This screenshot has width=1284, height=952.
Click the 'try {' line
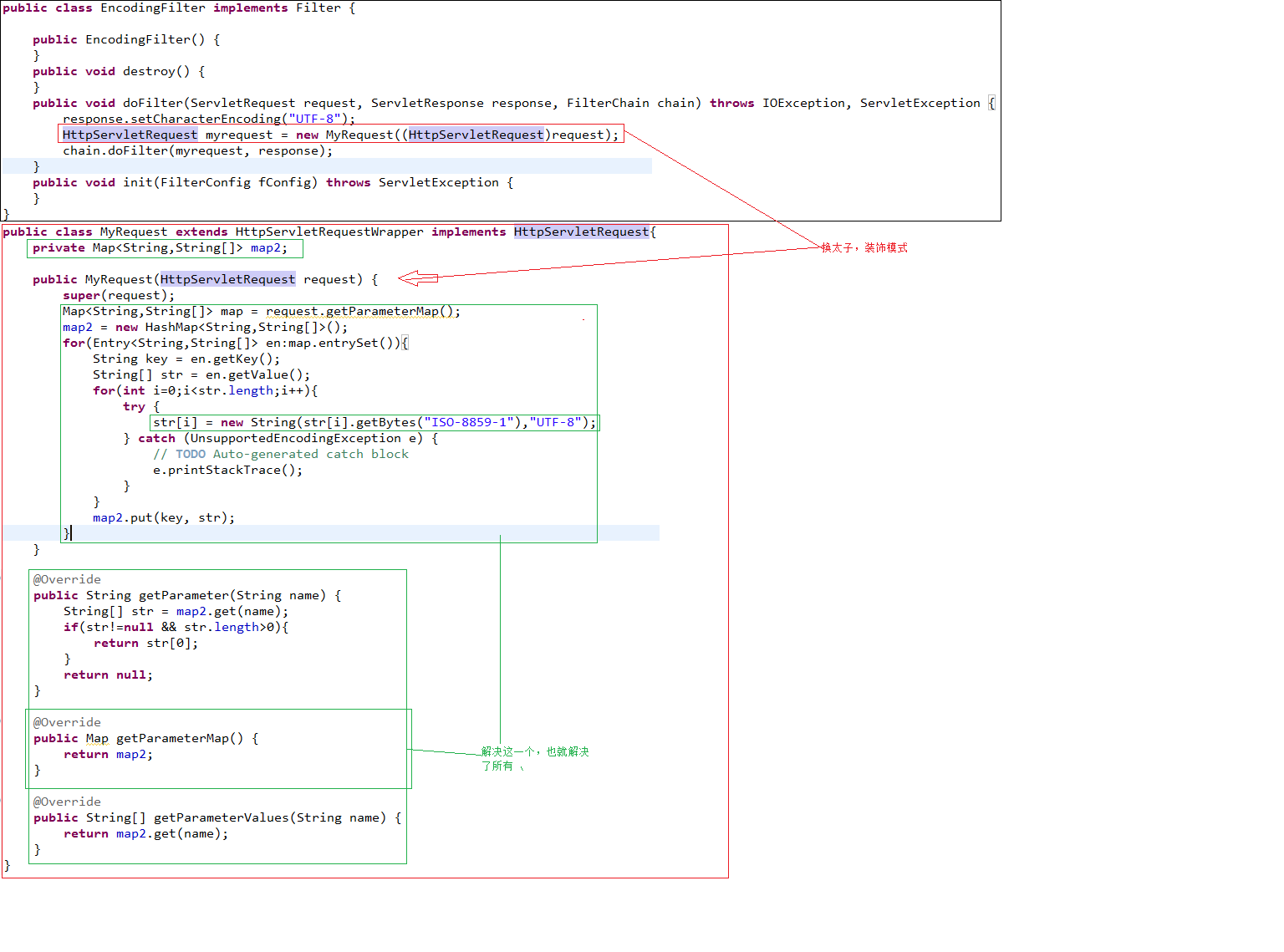[141, 407]
